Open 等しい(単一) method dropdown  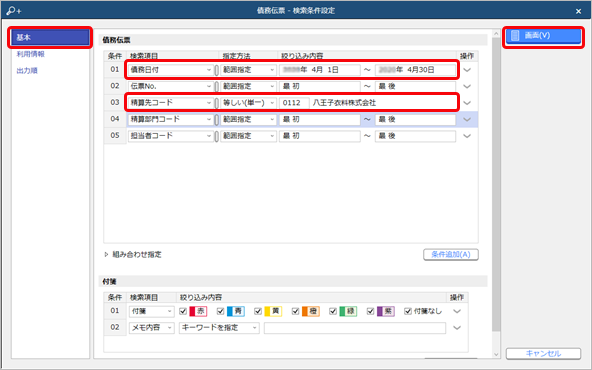(x=248, y=103)
